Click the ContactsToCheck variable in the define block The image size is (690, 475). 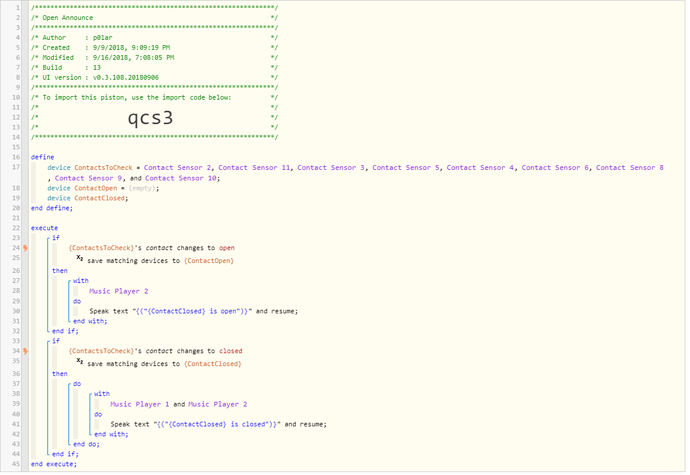[x=103, y=167]
